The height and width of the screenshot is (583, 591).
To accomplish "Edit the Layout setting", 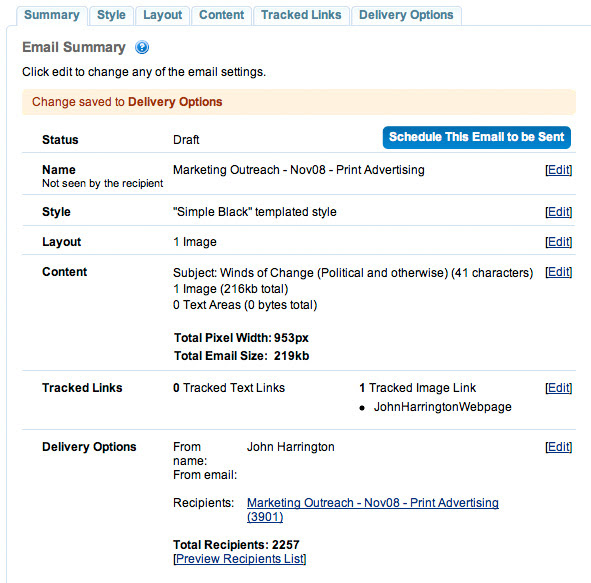I will [x=559, y=242].
